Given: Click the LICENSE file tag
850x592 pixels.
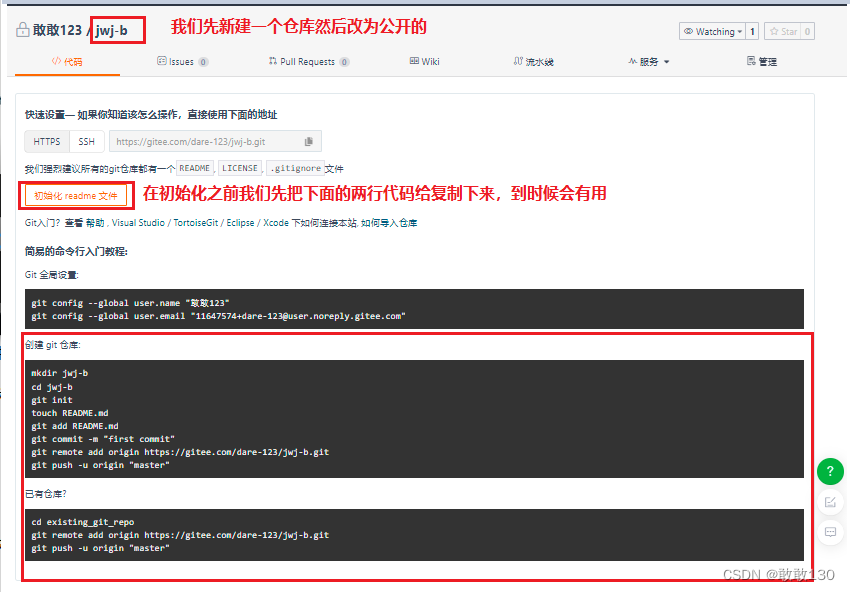Looking at the screenshot, I should point(240,168).
